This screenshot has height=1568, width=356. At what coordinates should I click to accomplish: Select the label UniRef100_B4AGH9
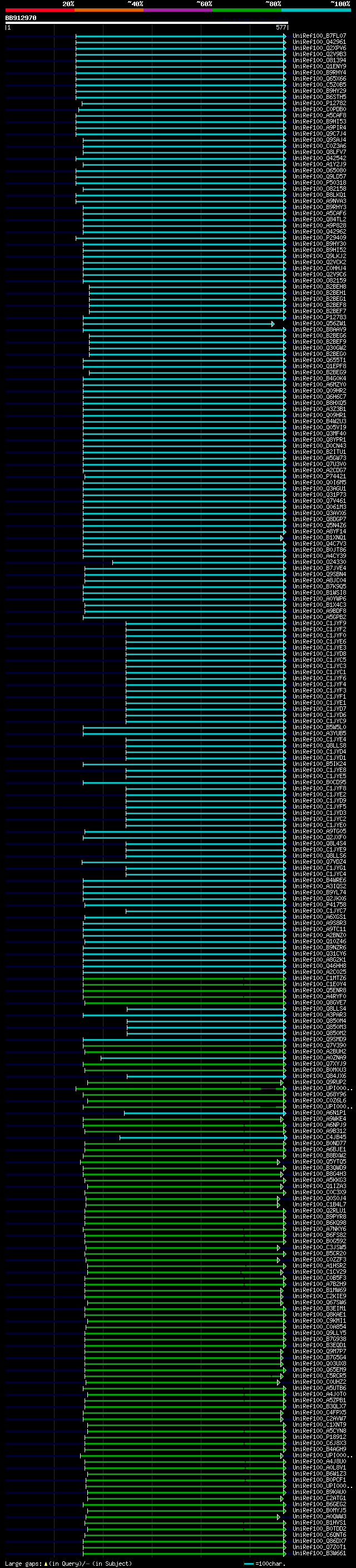point(319,1450)
